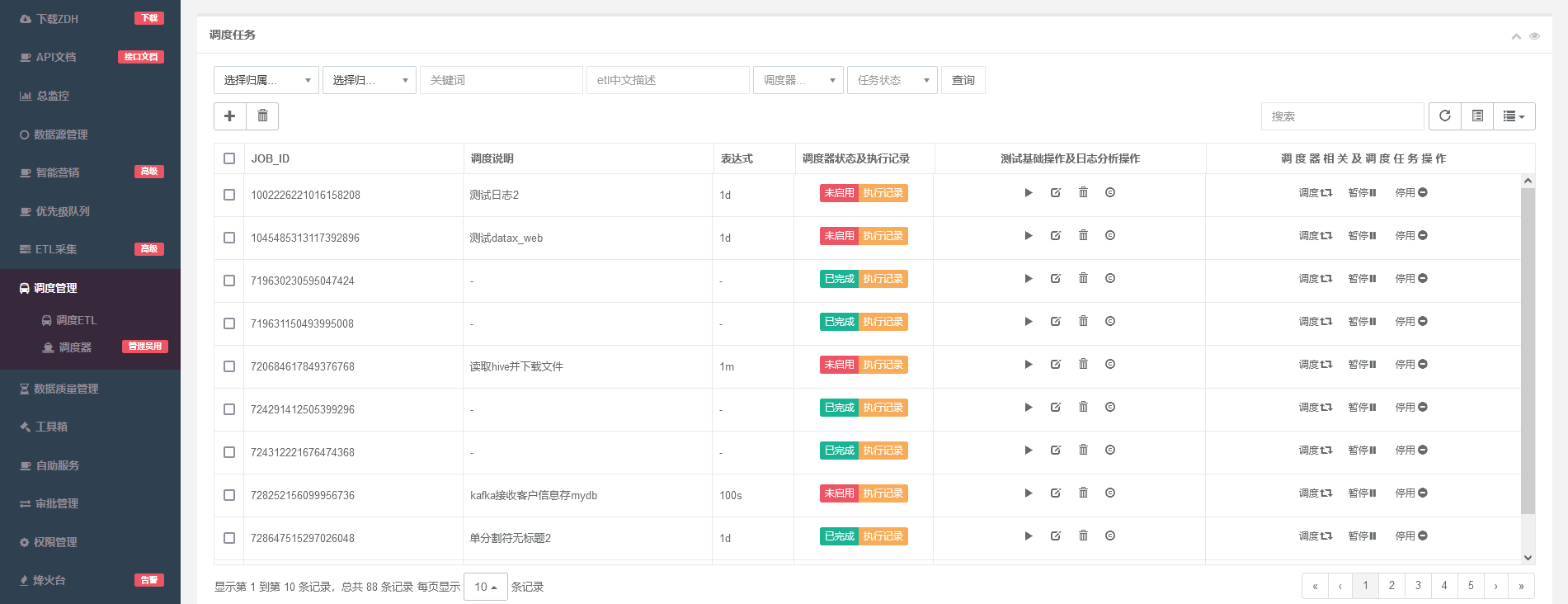The height and width of the screenshot is (604, 1568).
Task: Check the row for job 719630230595047424
Action: click(229, 281)
